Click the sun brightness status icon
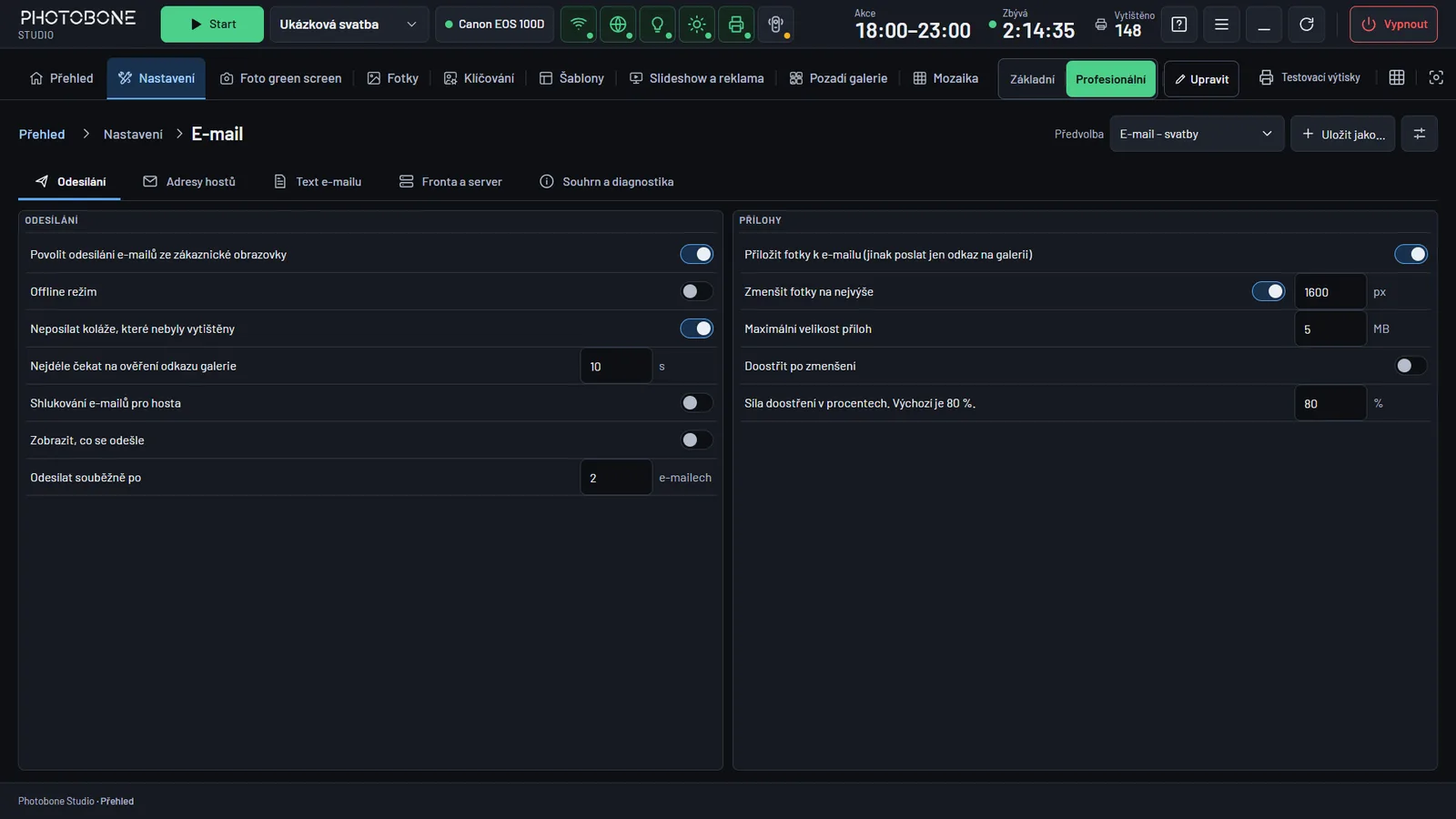1456x819 pixels. (x=697, y=25)
